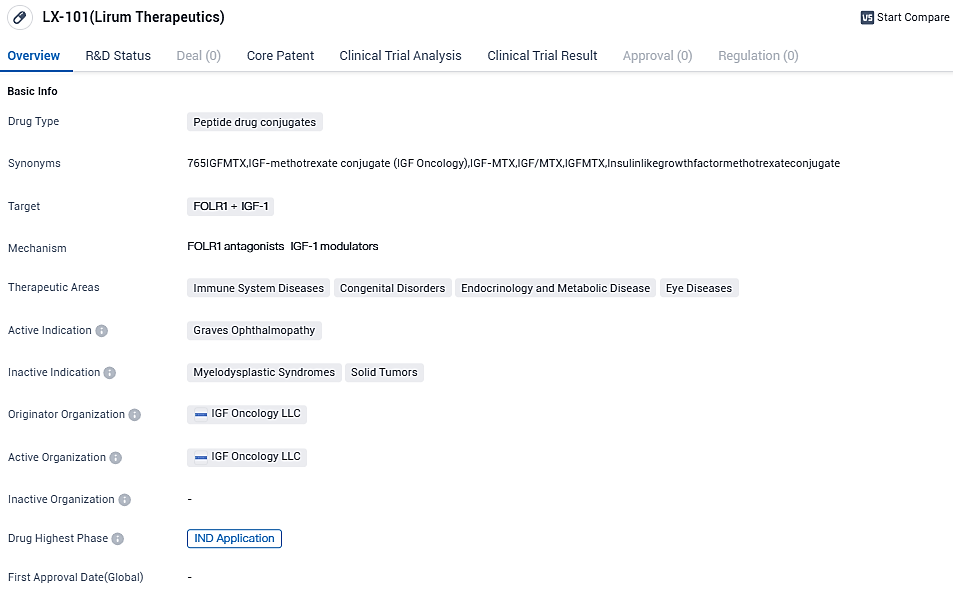Click info icon beside Inactive Organization

(124, 500)
